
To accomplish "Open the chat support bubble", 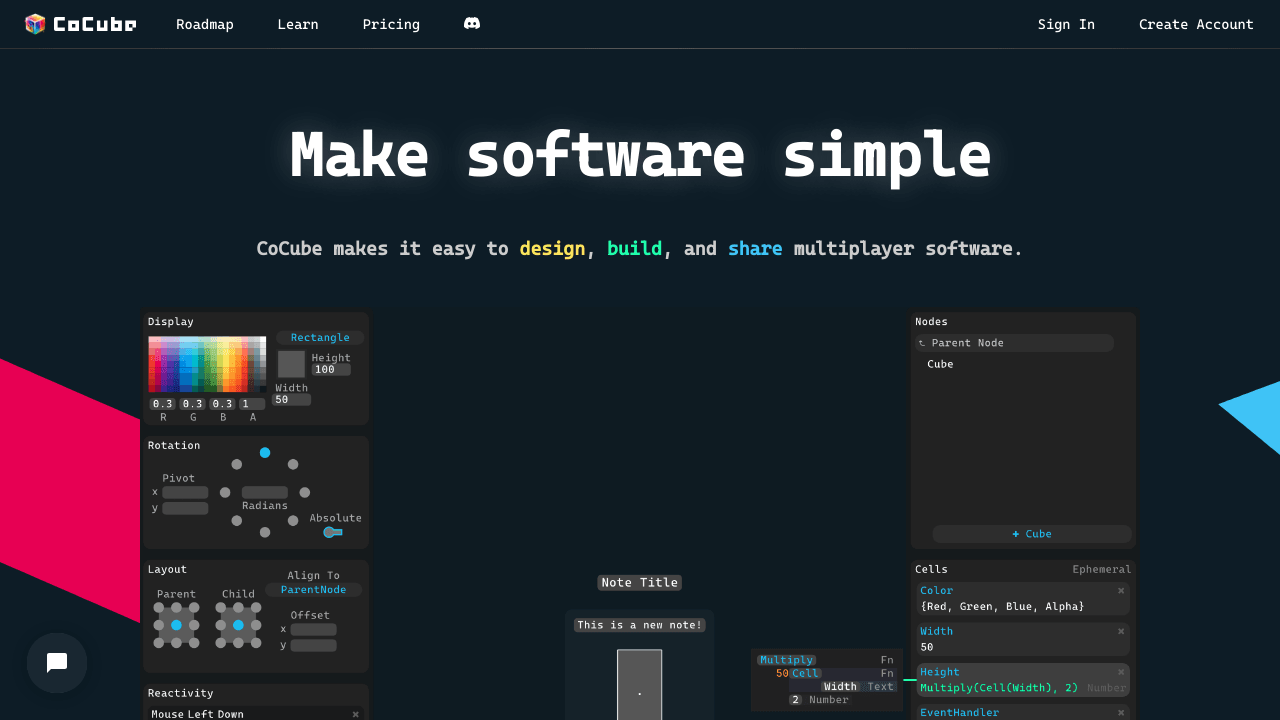I will [x=57, y=663].
